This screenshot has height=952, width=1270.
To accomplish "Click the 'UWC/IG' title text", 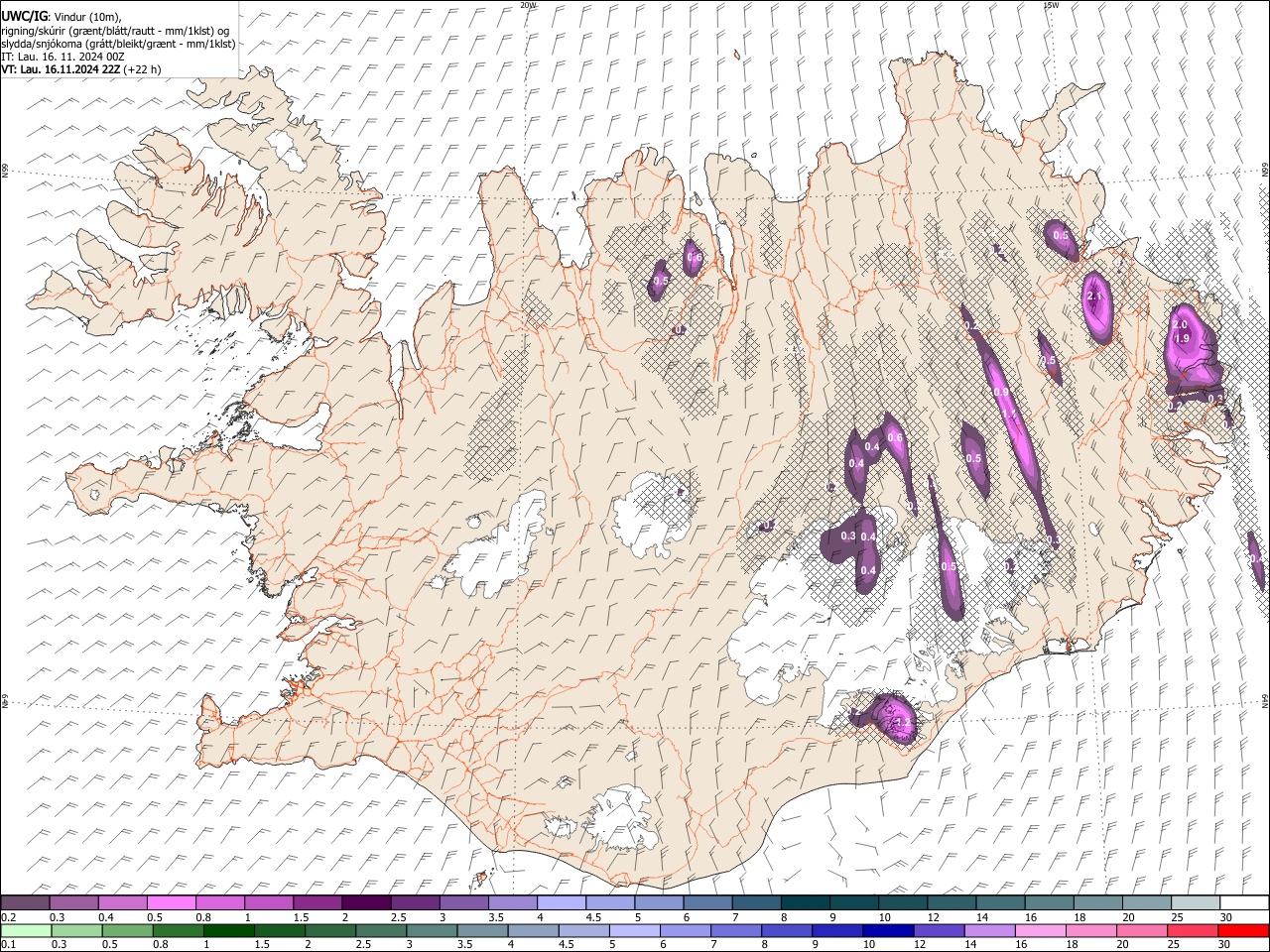I will 24,16.
